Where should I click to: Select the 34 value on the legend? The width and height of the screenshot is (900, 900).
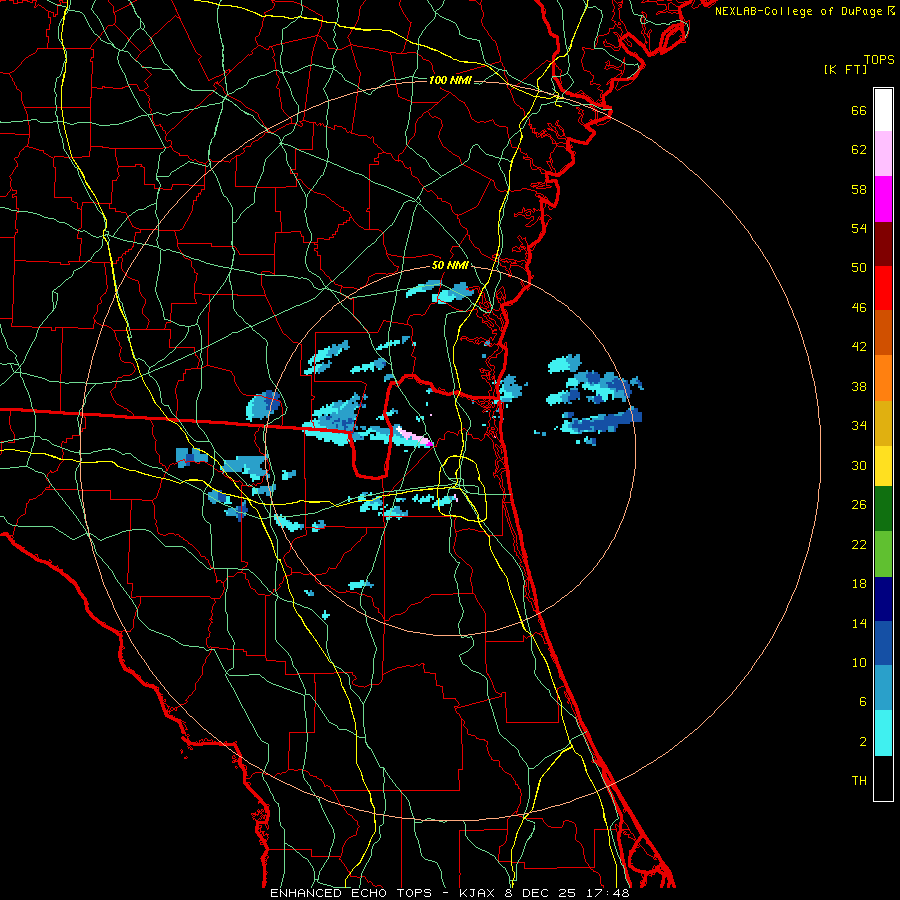pos(859,426)
